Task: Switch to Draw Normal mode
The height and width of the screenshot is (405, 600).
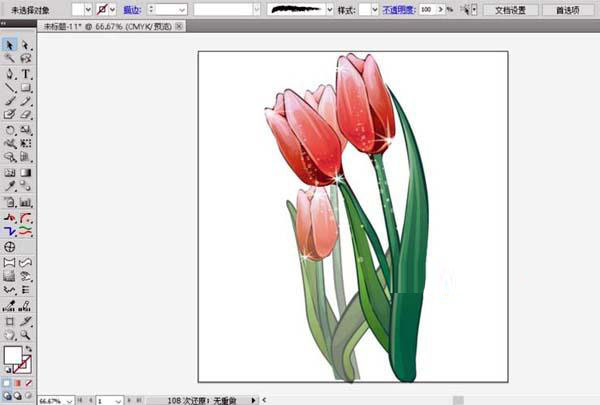Action: (x=7, y=396)
